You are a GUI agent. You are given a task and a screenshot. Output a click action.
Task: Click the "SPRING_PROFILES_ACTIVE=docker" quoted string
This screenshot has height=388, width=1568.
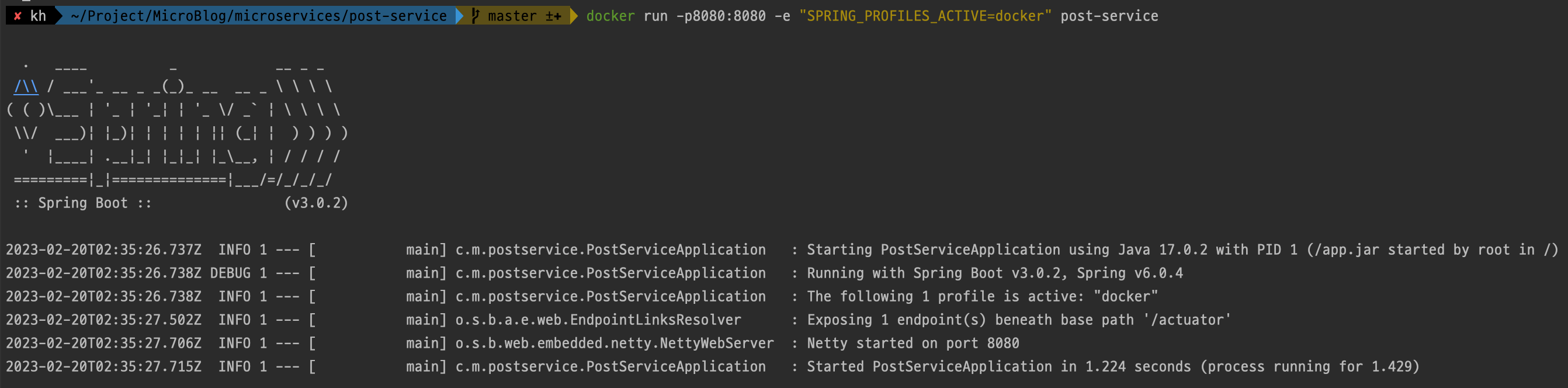[925, 16]
